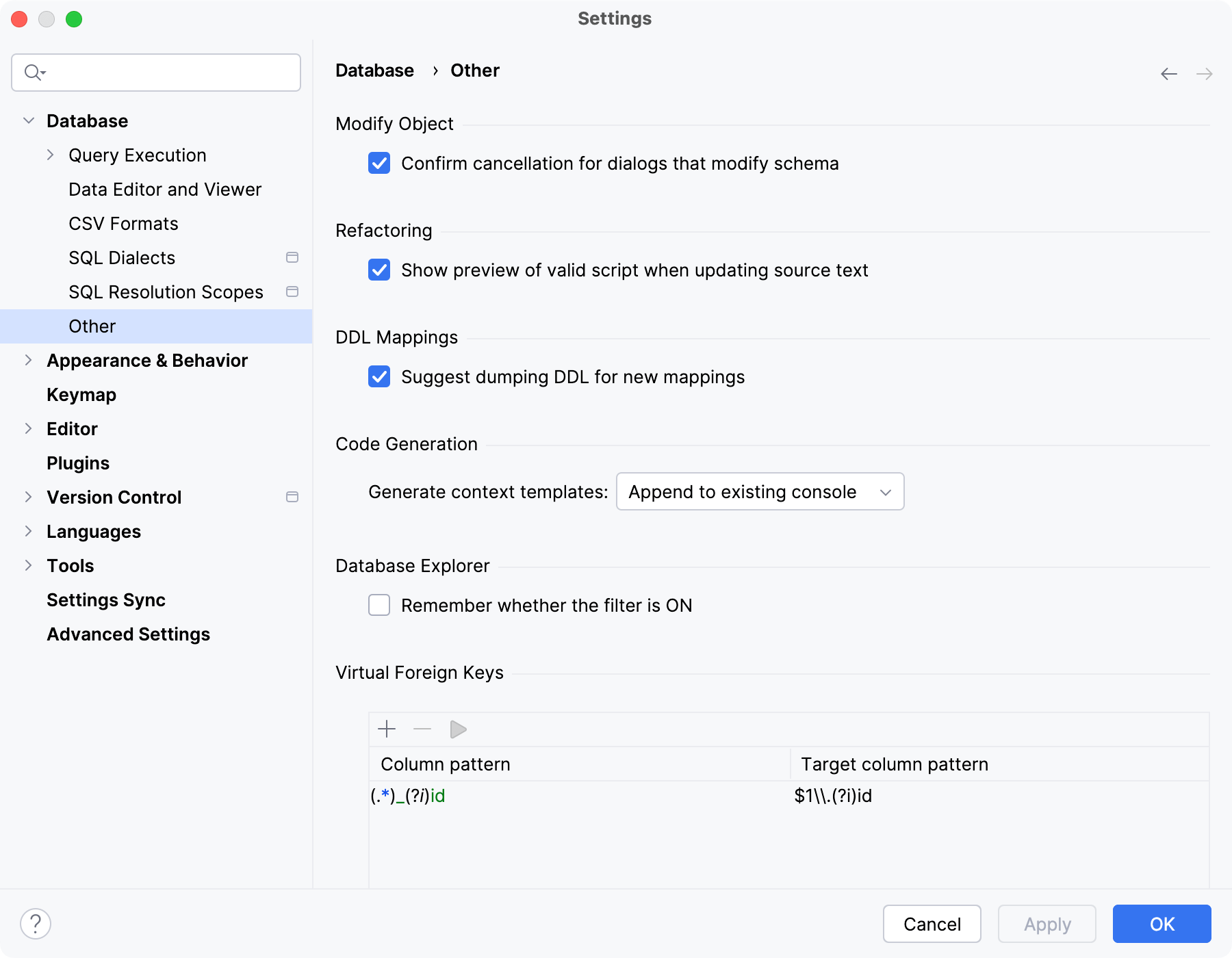Run the virtual foreign key pattern
The width and height of the screenshot is (1232, 958).
tap(457, 729)
